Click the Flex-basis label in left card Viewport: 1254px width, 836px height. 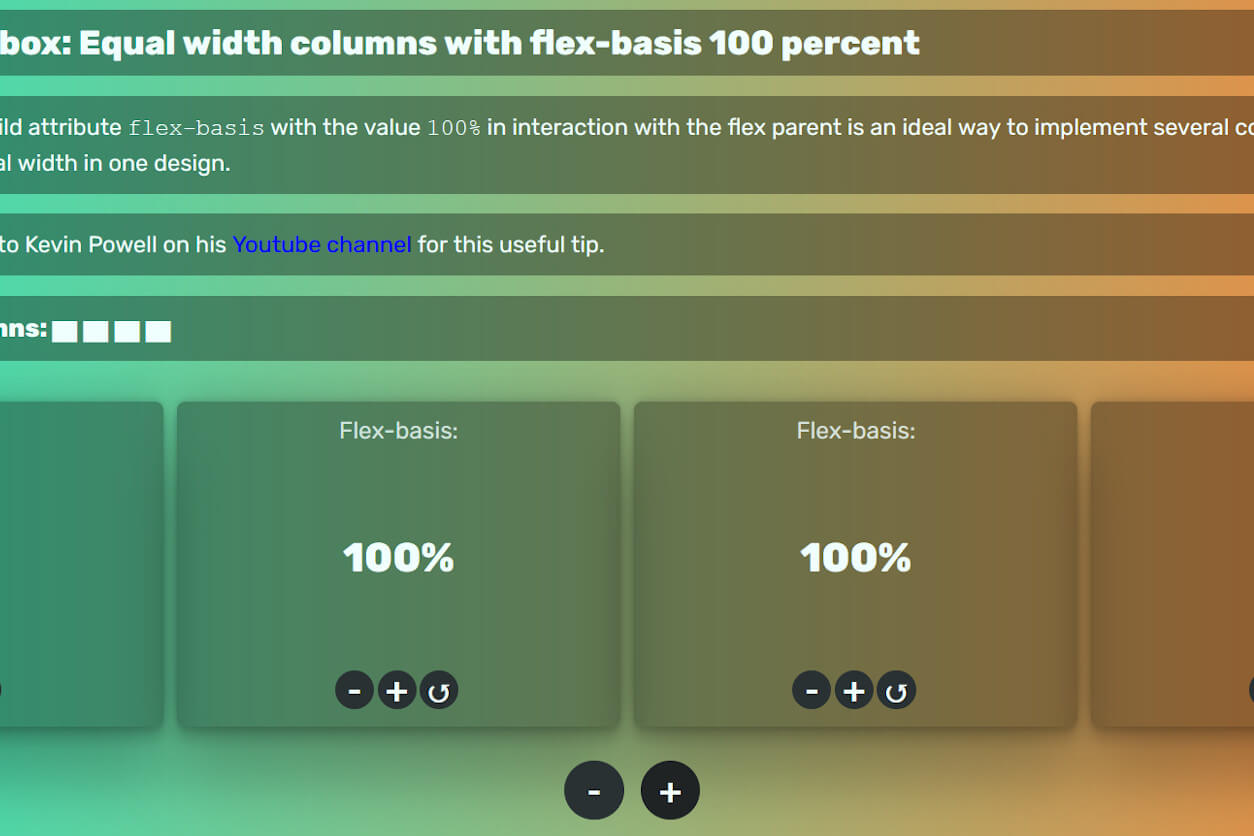(x=399, y=431)
